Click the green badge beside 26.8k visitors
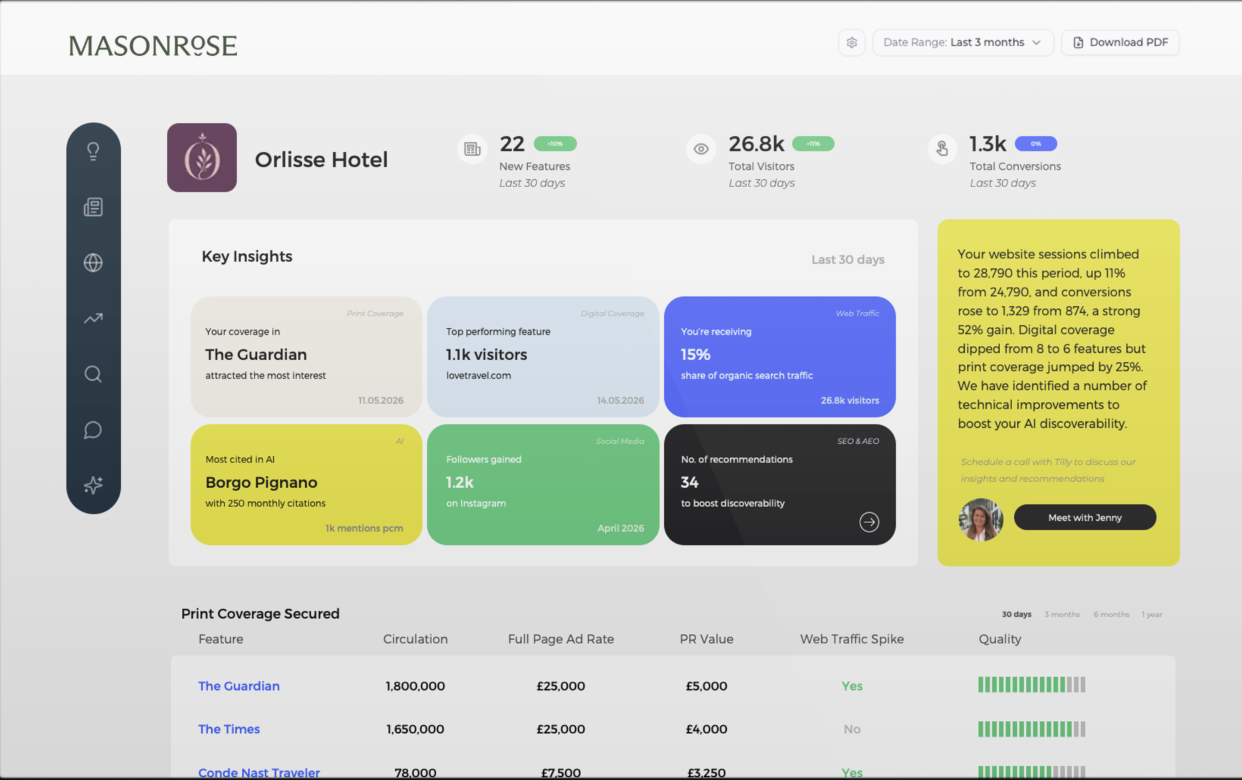1242x780 pixels. pyautogui.click(x=813, y=144)
